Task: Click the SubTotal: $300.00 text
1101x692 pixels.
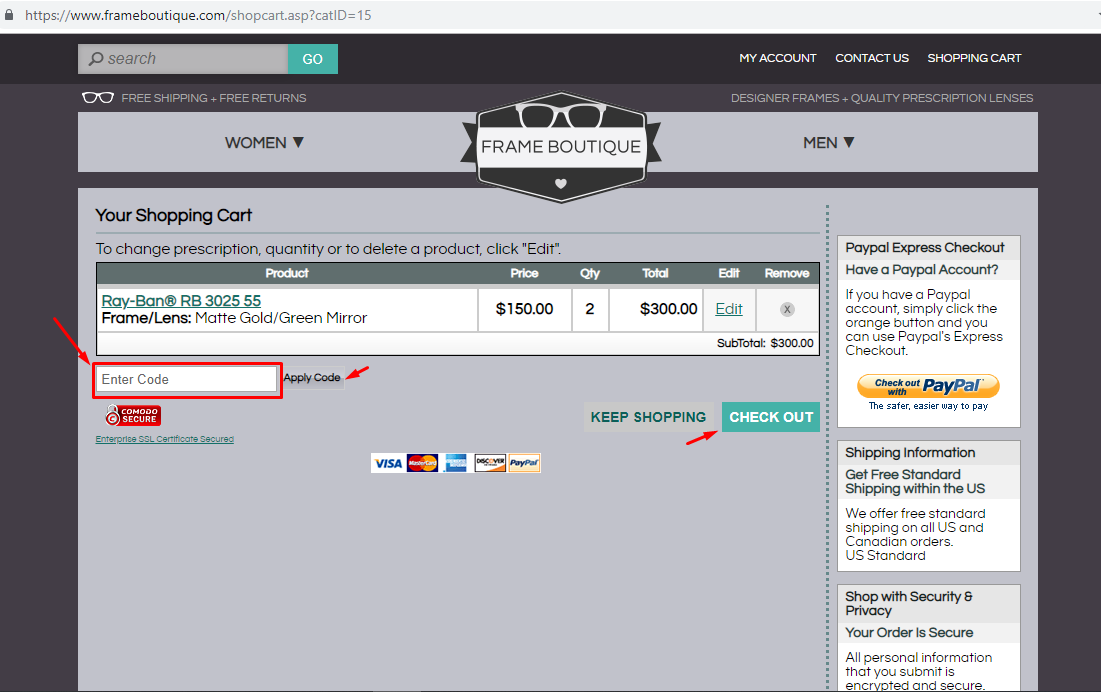Action: (x=765, y=343)
